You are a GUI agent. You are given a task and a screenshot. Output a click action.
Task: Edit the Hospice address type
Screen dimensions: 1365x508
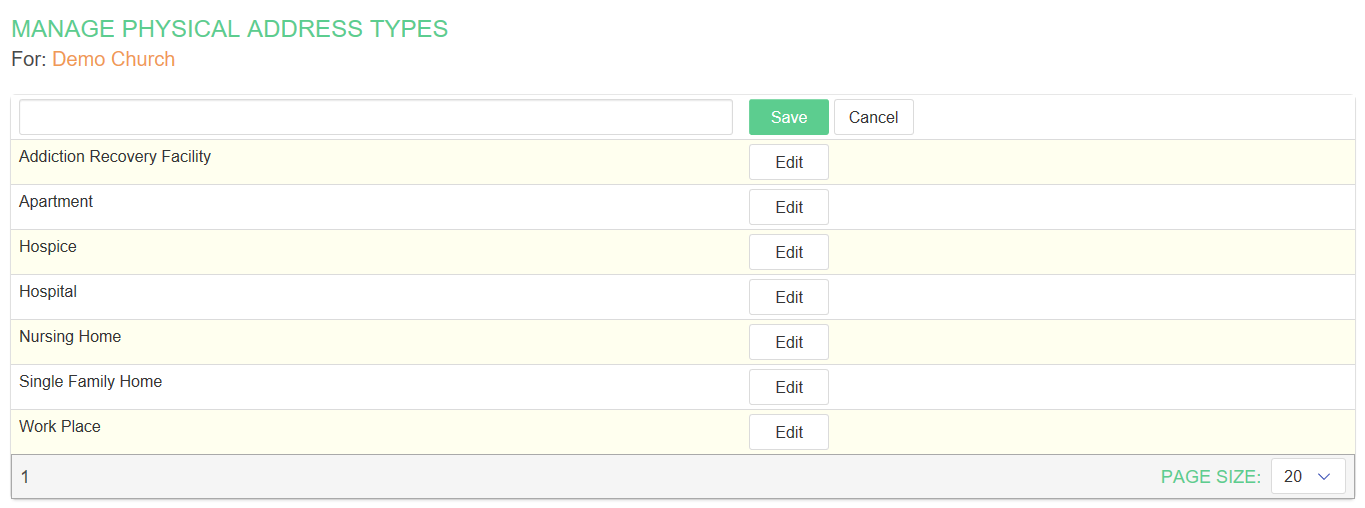[788, 252]
